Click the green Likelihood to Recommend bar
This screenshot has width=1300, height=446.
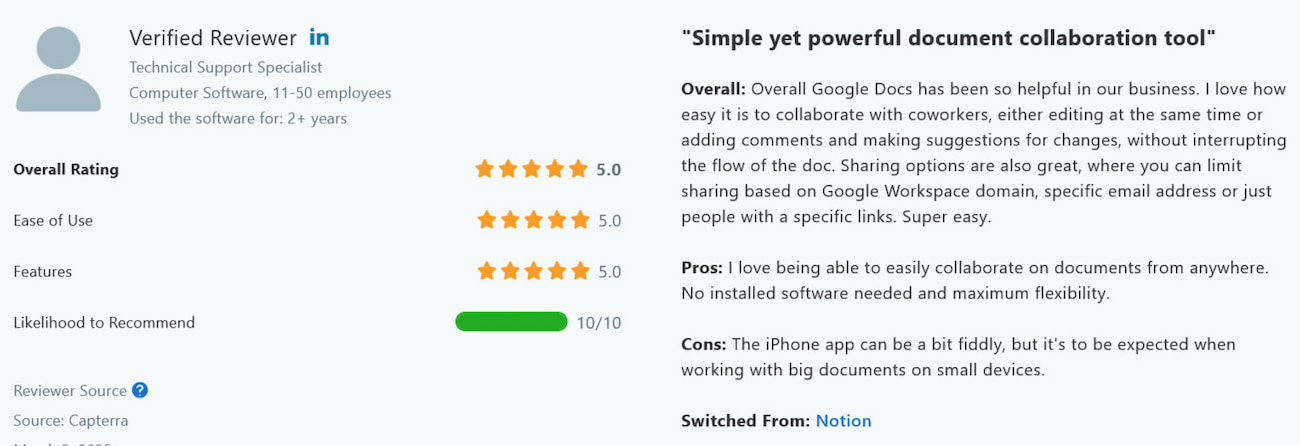(x=511, y=322)
